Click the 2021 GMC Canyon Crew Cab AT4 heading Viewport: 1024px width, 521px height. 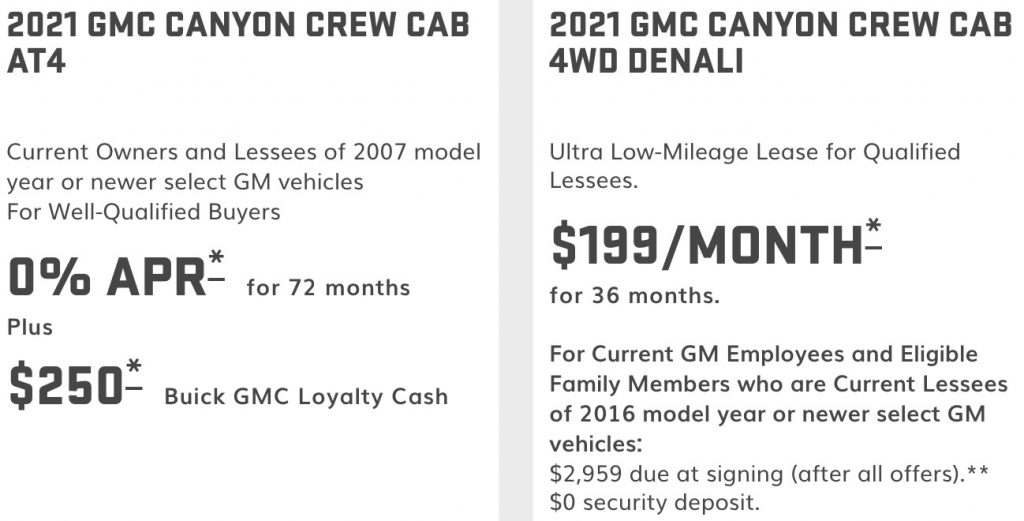(x=238, y=44)
